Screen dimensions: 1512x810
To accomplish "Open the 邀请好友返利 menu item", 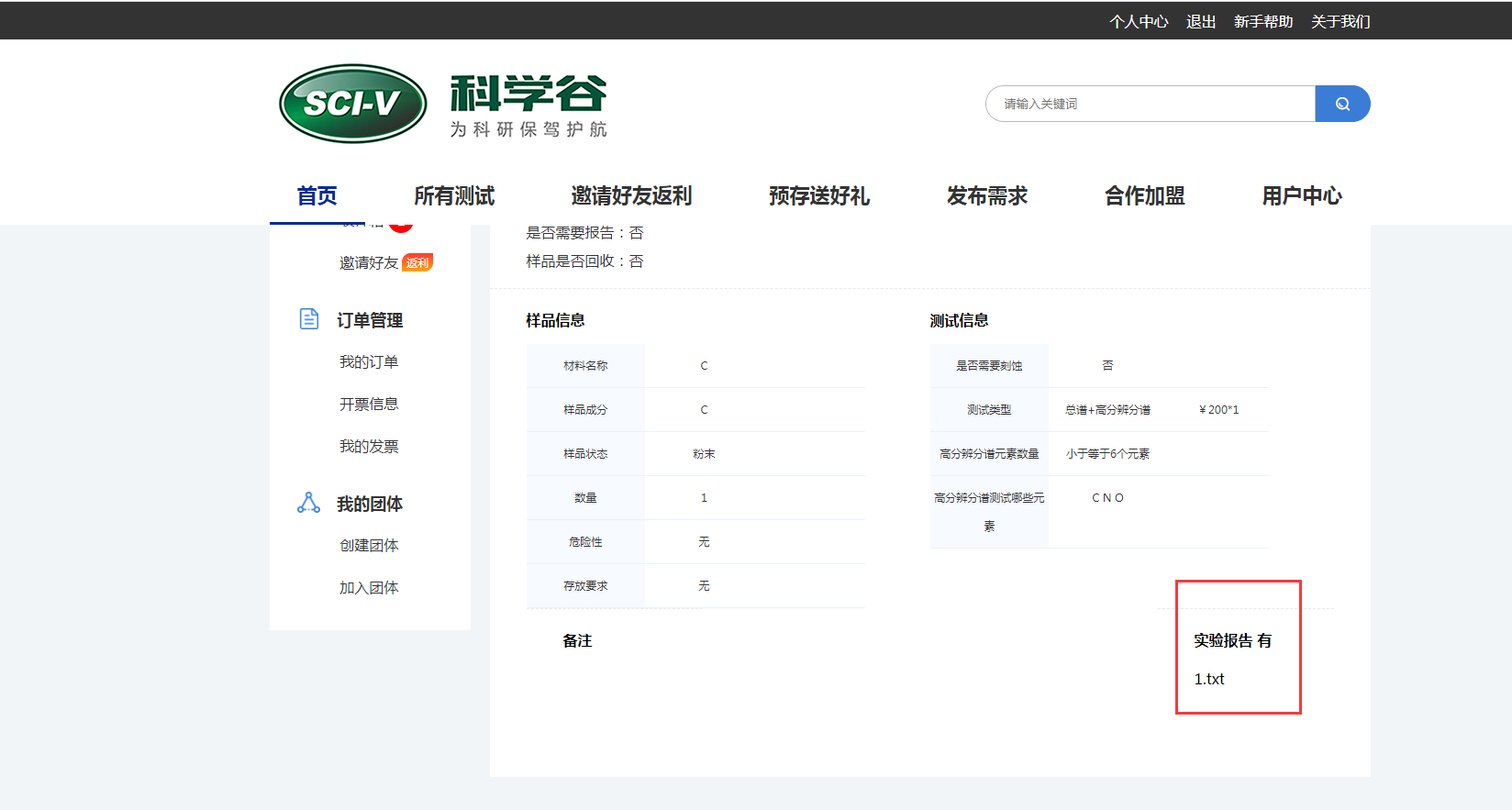I will (631, 195).
